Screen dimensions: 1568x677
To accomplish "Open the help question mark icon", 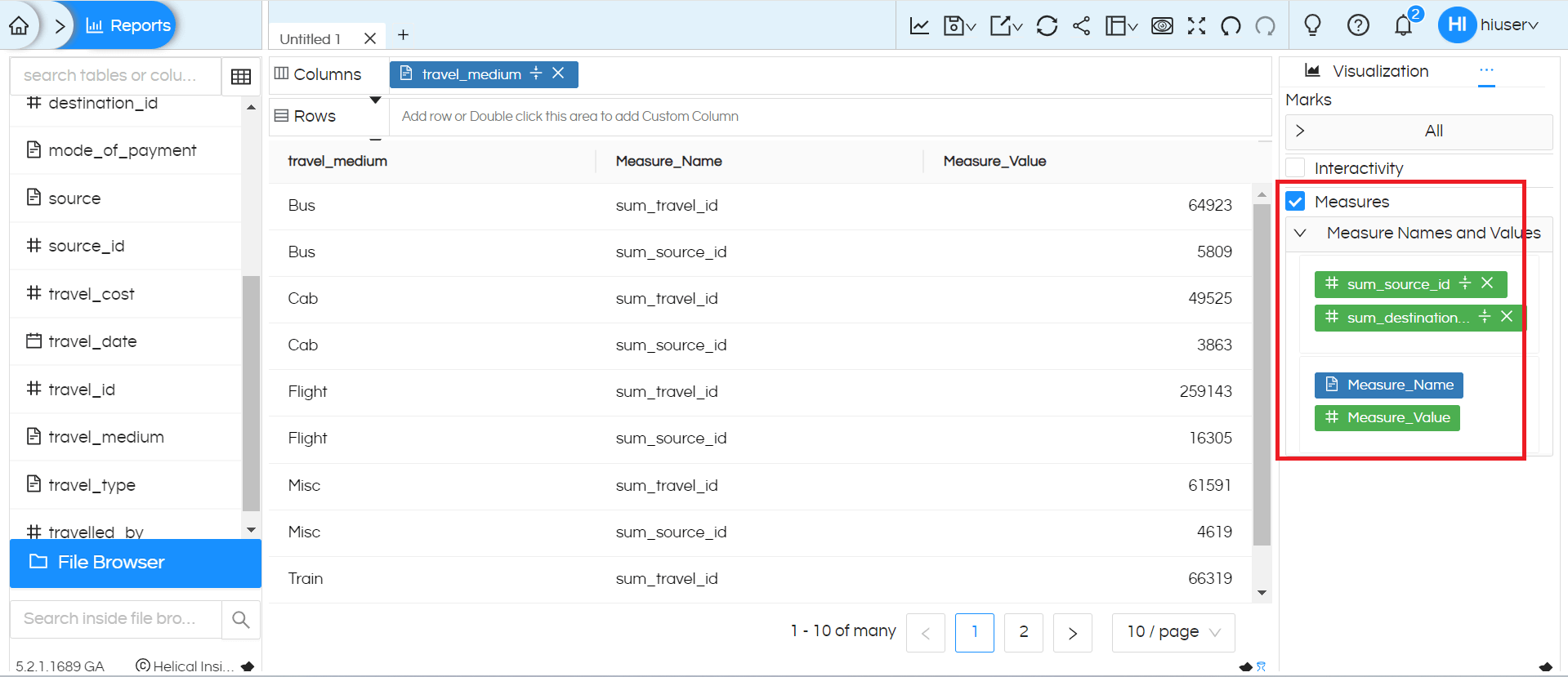I will pyautogui.click(x=1358, y=25).
